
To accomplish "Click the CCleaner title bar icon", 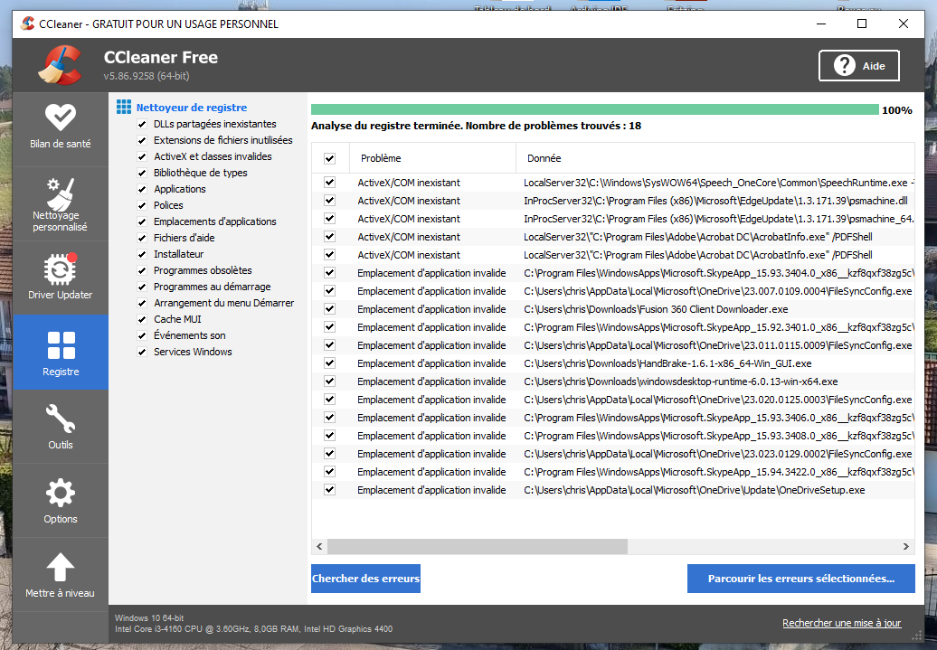I will (x=27, y=23).
